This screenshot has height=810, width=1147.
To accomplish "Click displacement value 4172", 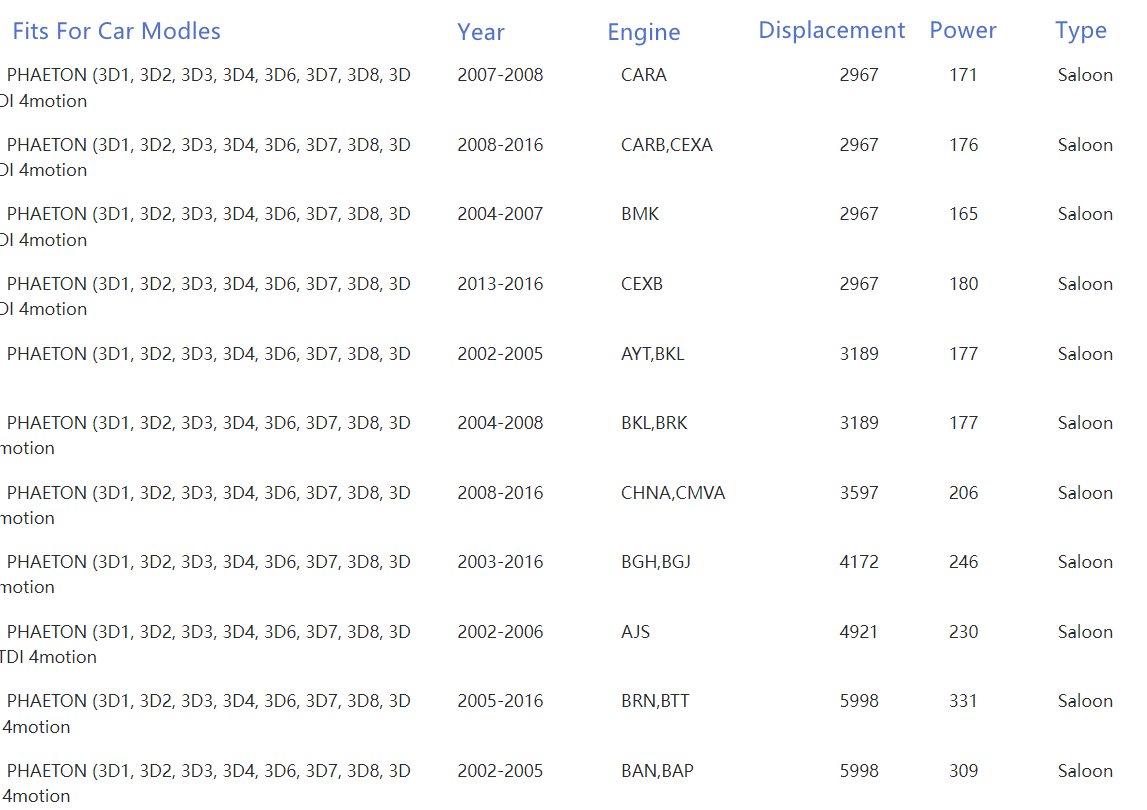I will click(x=859, y=562).
